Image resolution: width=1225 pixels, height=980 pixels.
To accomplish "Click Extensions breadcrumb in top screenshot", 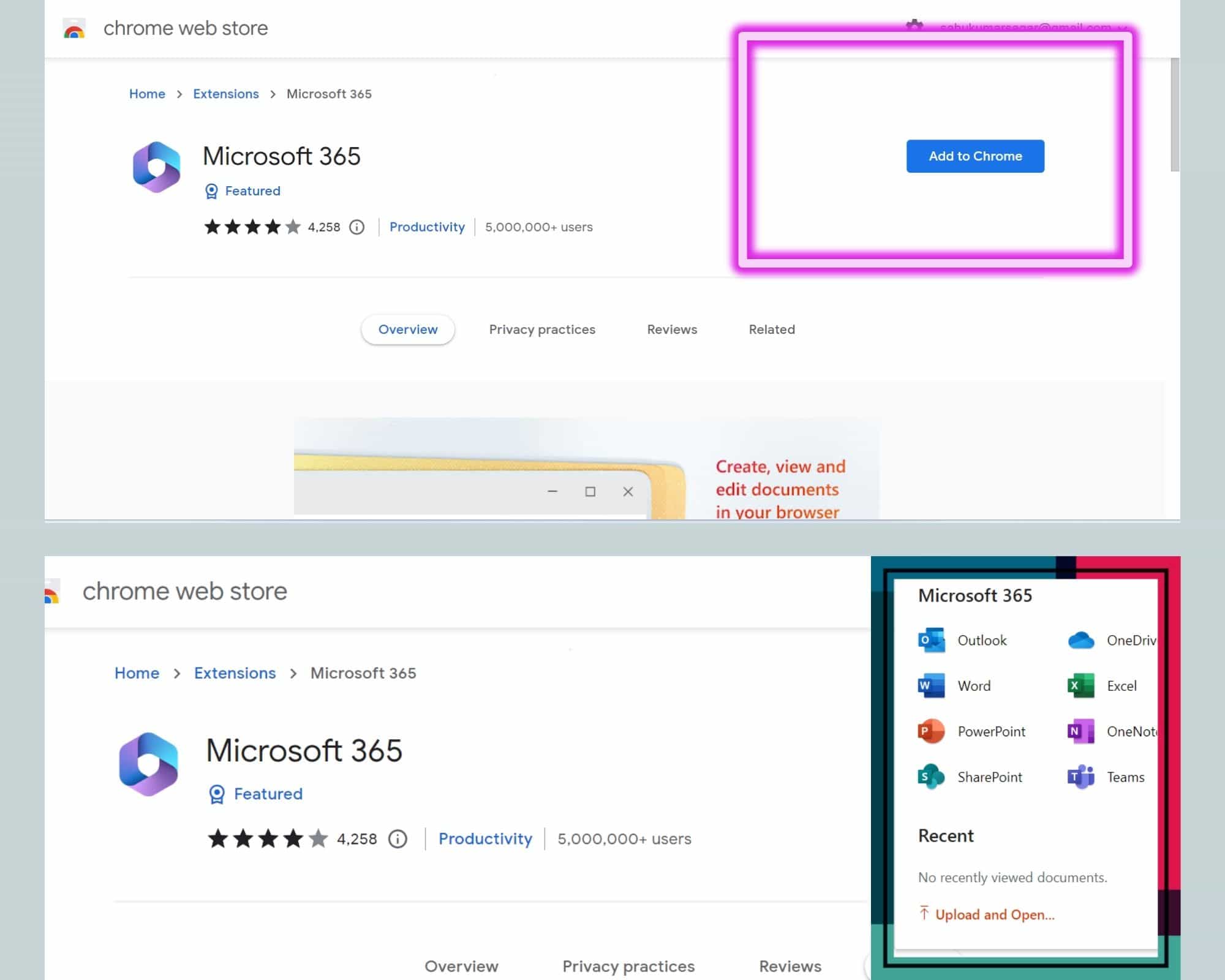I will click(x=226, y=94).
